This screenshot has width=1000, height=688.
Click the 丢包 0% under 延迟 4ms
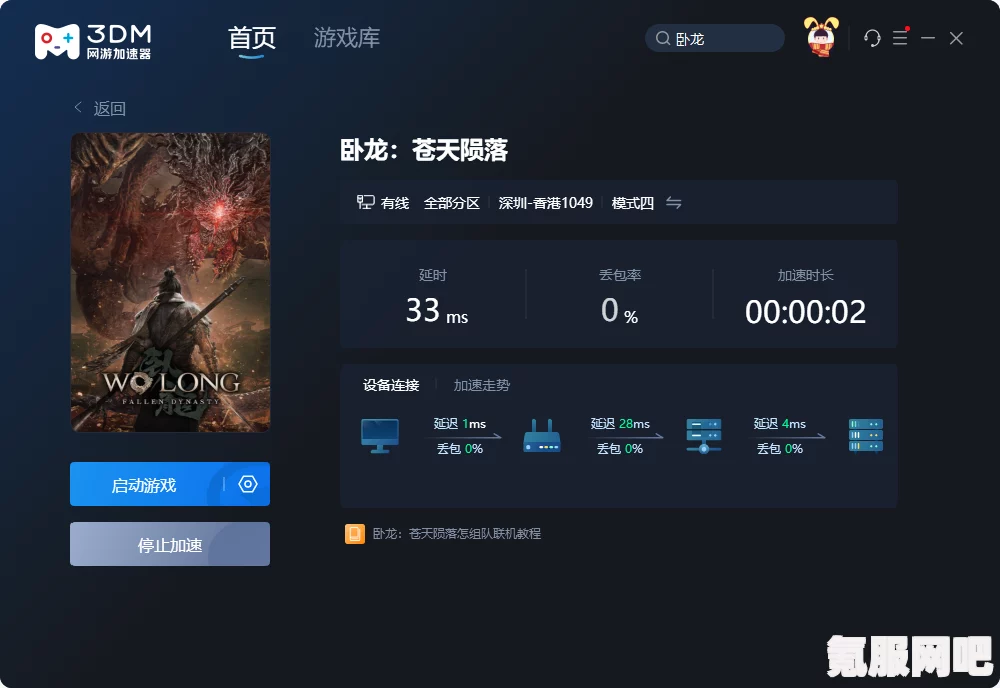click(x=780, y=448)
